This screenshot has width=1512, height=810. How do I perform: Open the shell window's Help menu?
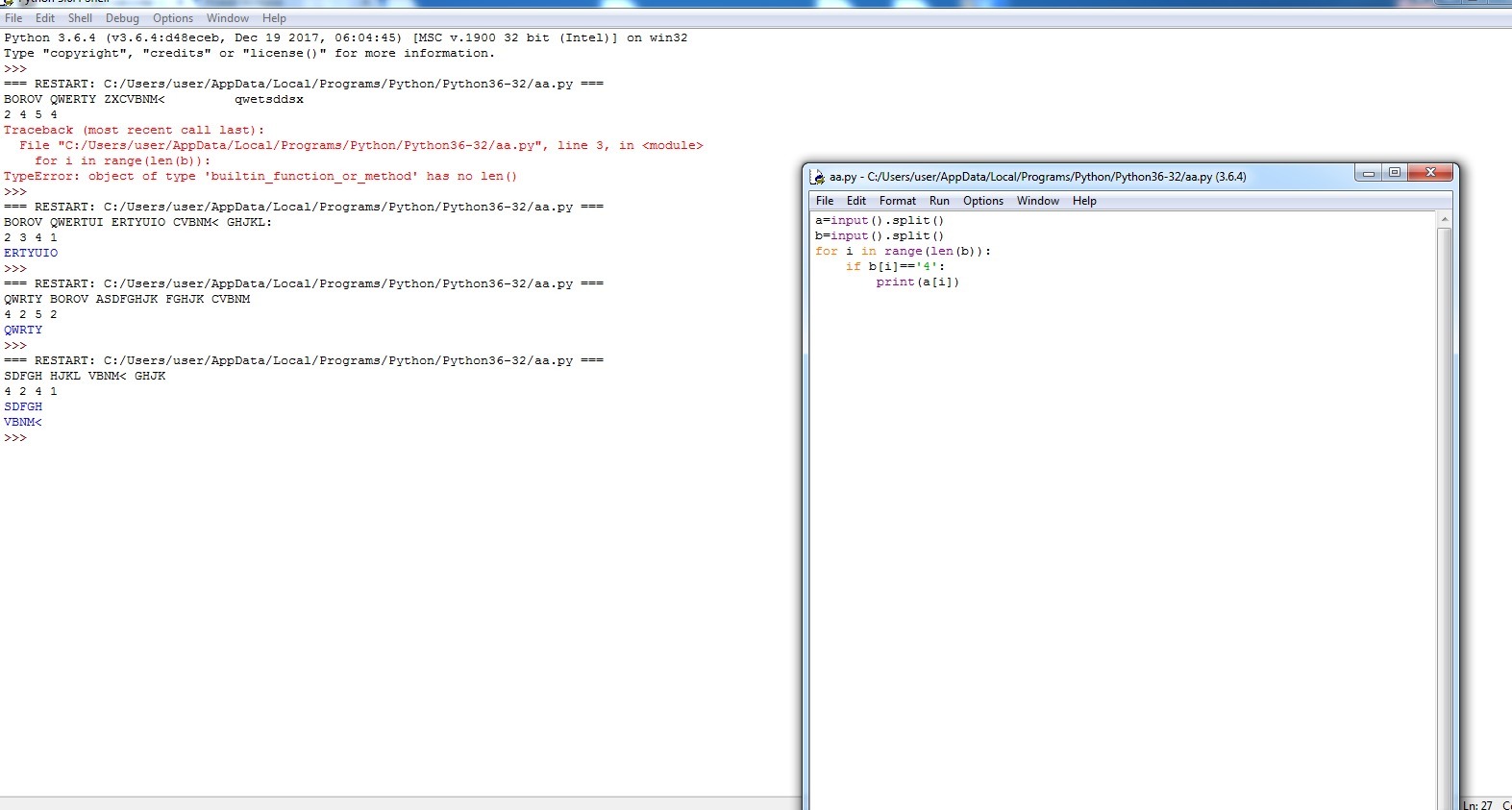(274, 18)
